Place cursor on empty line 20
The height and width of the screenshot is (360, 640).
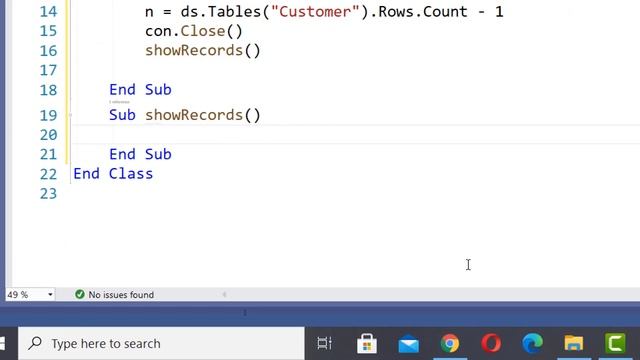355,135
